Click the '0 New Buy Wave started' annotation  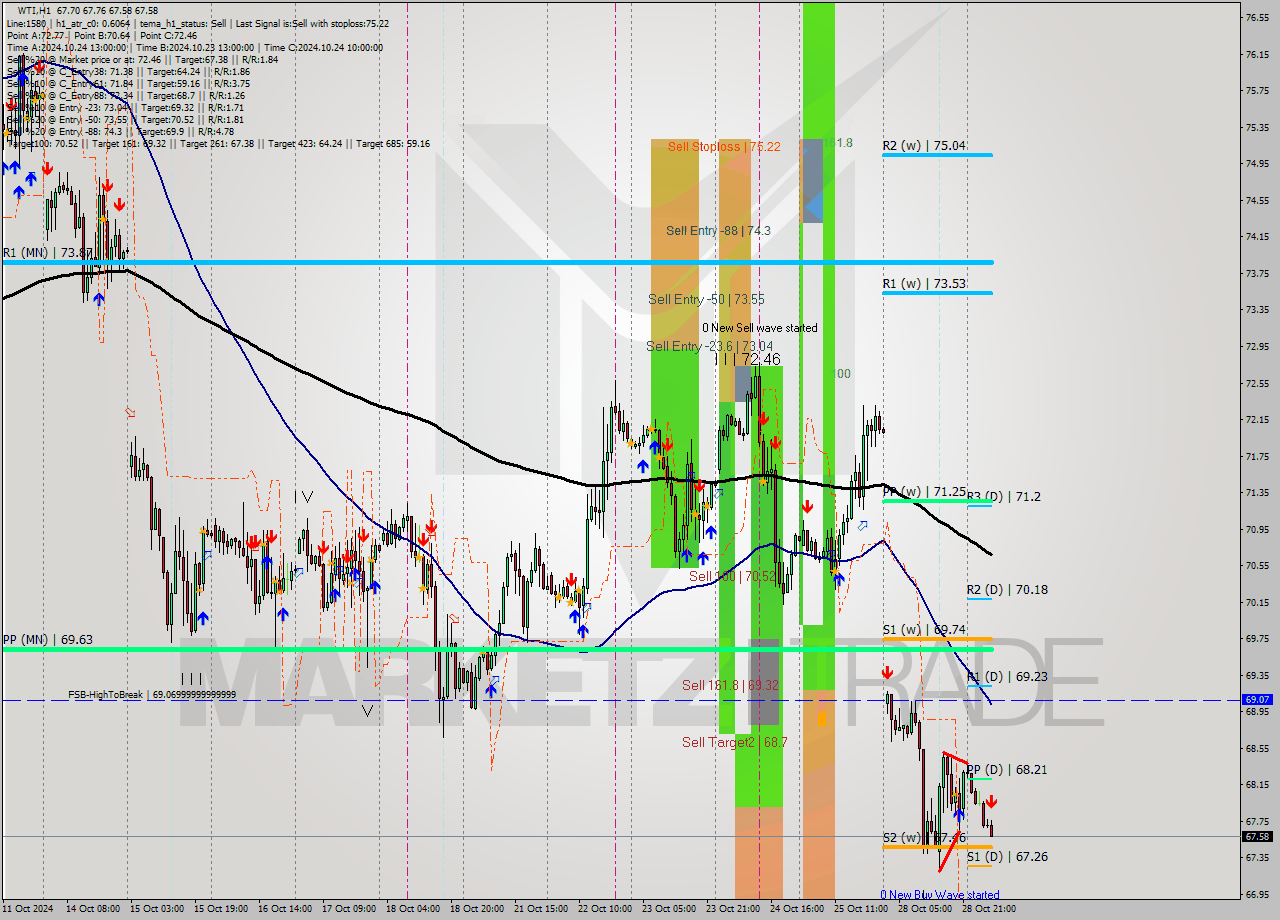point(939,895)
